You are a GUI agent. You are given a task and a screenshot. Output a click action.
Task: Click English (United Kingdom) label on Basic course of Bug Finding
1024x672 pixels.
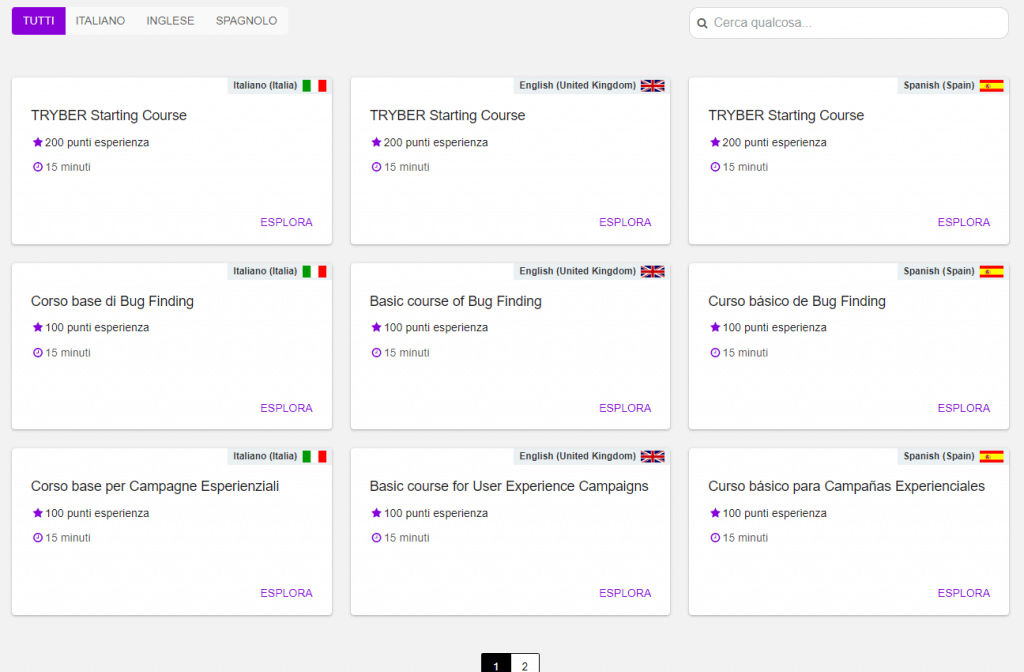577,271
